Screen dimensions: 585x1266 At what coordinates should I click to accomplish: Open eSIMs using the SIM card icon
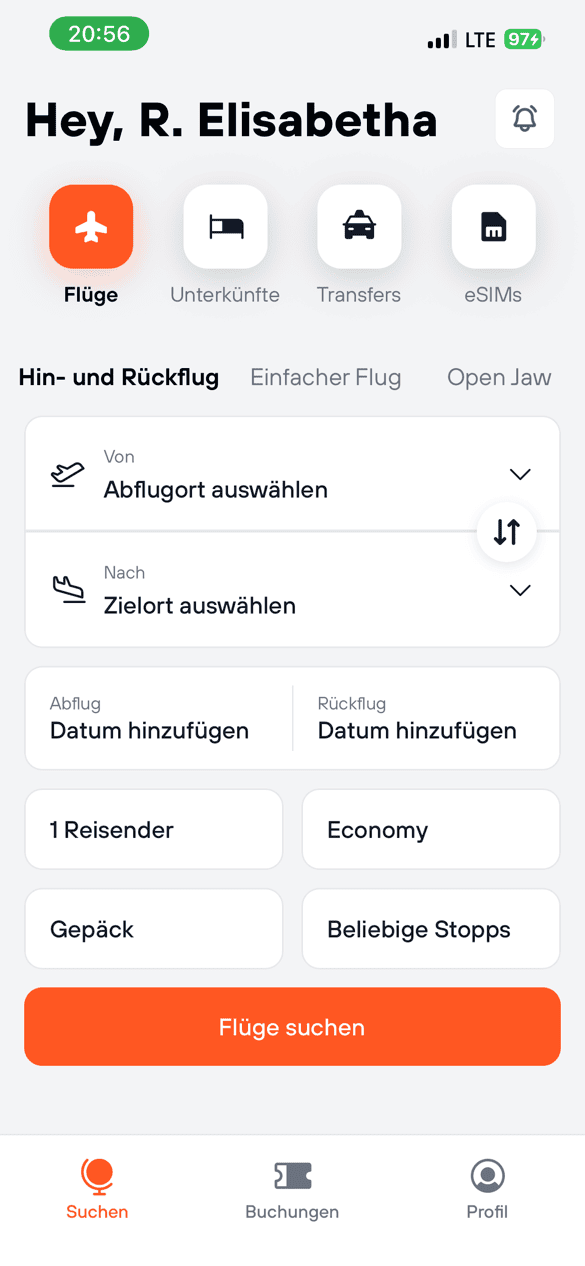(492, 227)
